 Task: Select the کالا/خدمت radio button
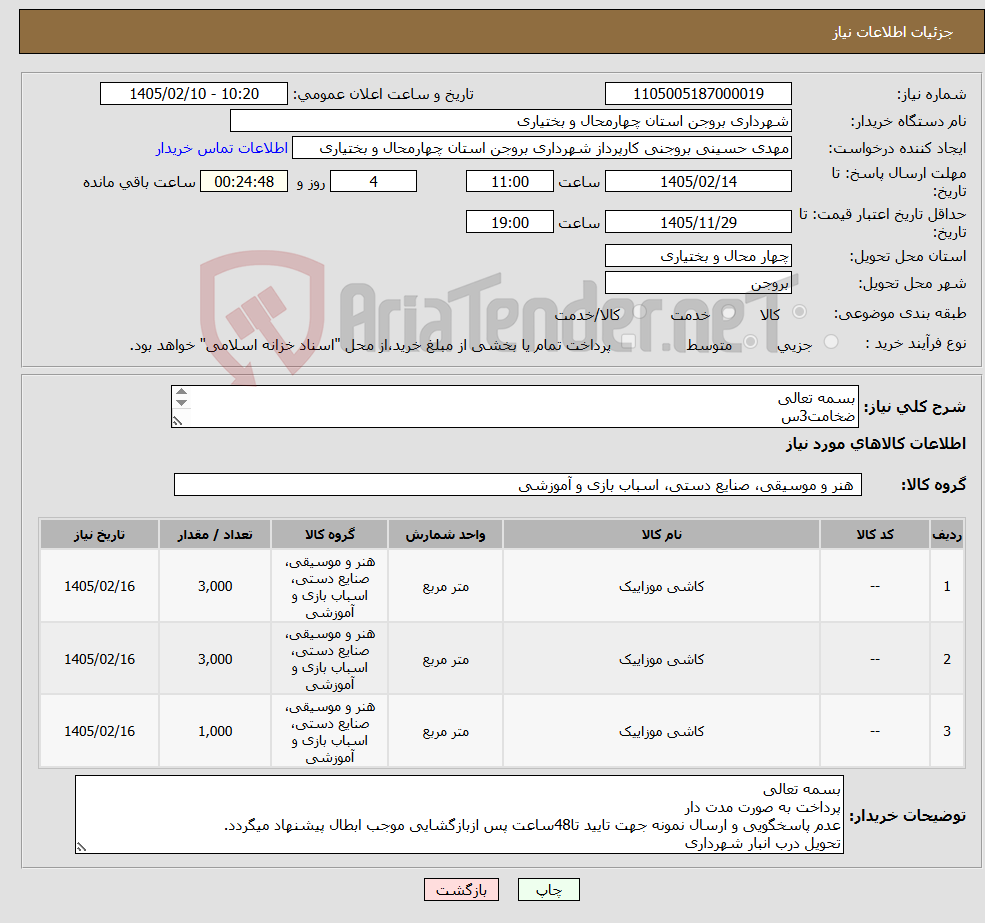point(639,312)
